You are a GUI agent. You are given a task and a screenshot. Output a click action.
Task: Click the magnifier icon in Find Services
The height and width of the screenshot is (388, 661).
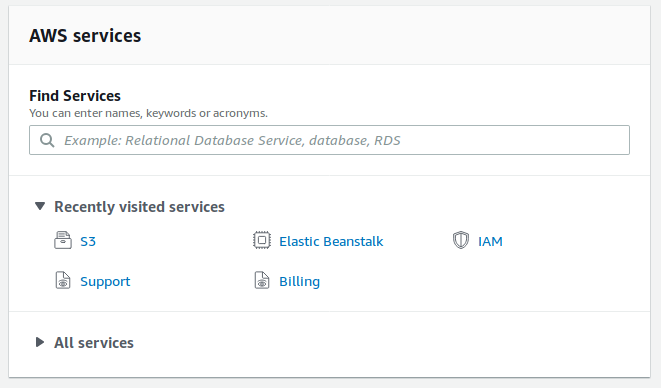47,140
